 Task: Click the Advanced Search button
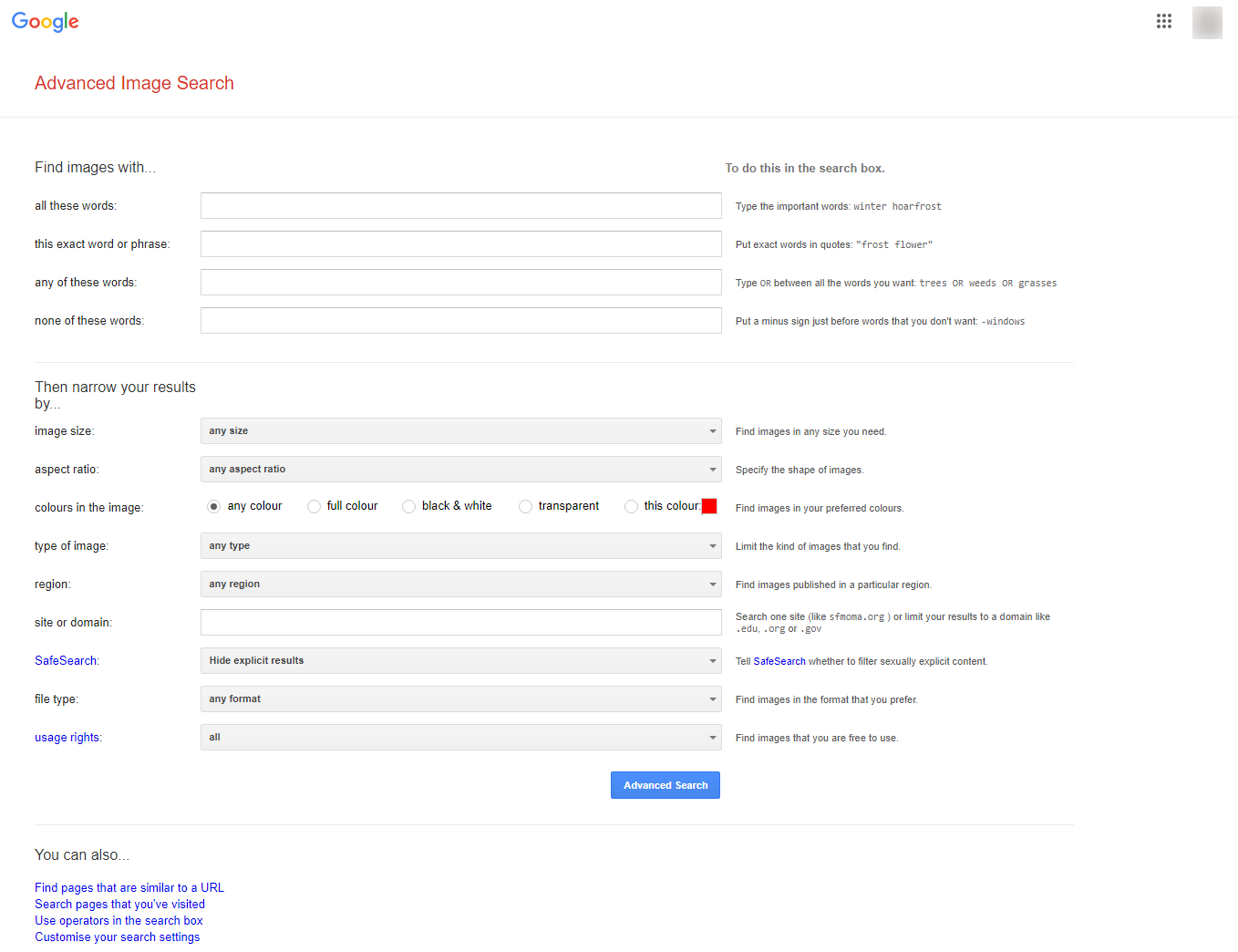[665, 785]
